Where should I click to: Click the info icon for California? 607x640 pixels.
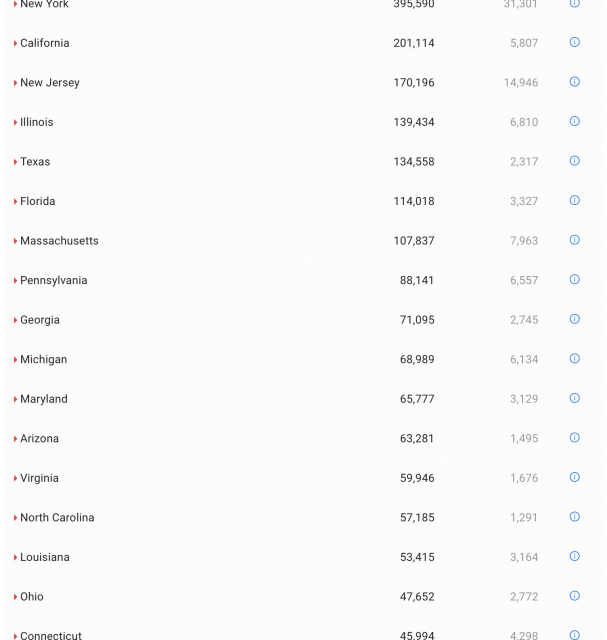(574, 42)
